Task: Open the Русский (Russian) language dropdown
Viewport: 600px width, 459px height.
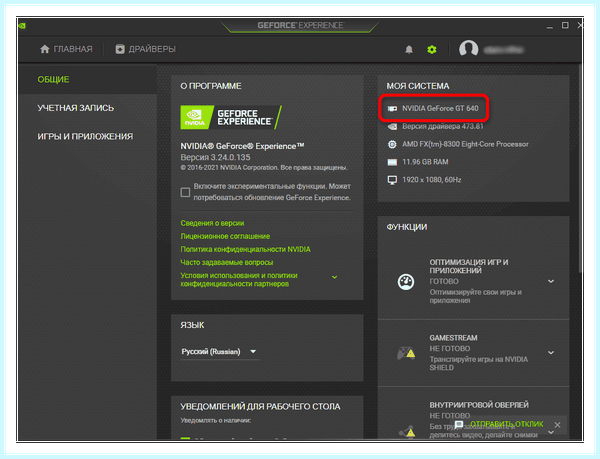Action: [x=220, y=352]
